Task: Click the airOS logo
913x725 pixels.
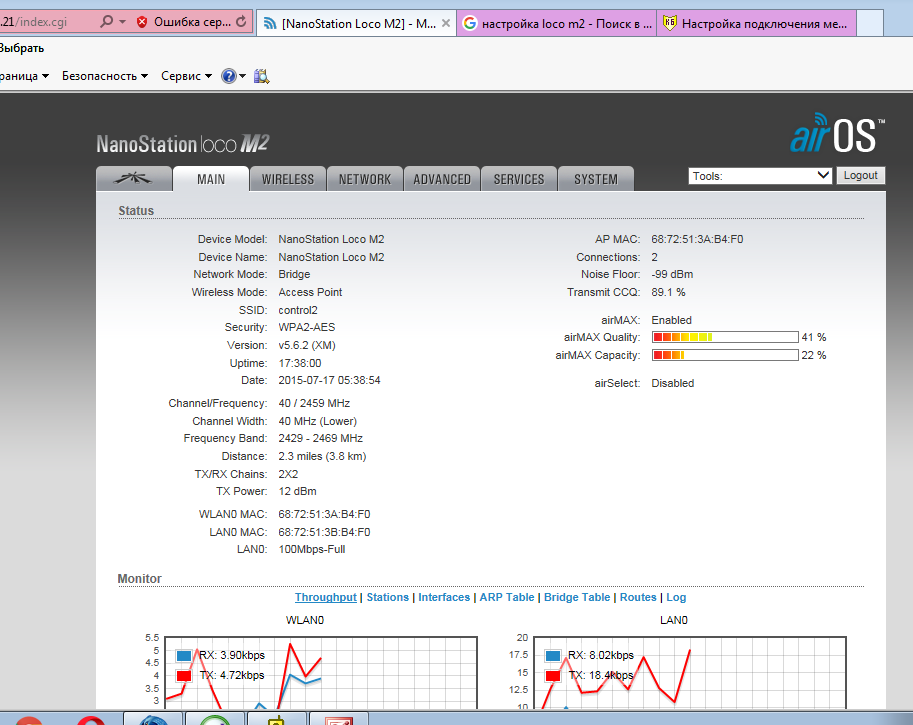Action: [x=837, y=133]
